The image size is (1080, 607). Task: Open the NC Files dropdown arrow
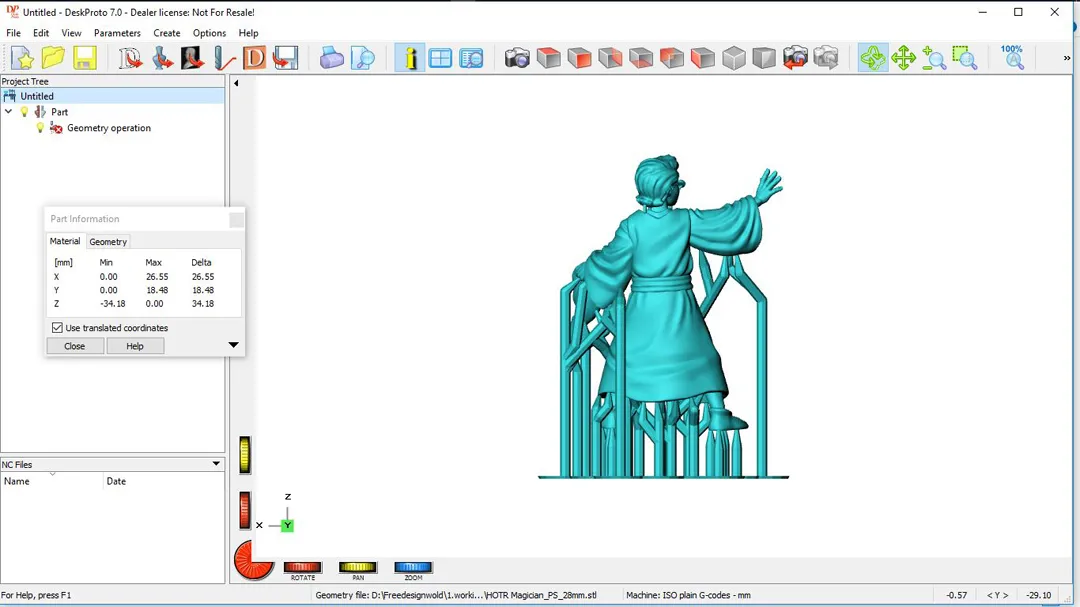pyautogui.click(x=216, y=464)
